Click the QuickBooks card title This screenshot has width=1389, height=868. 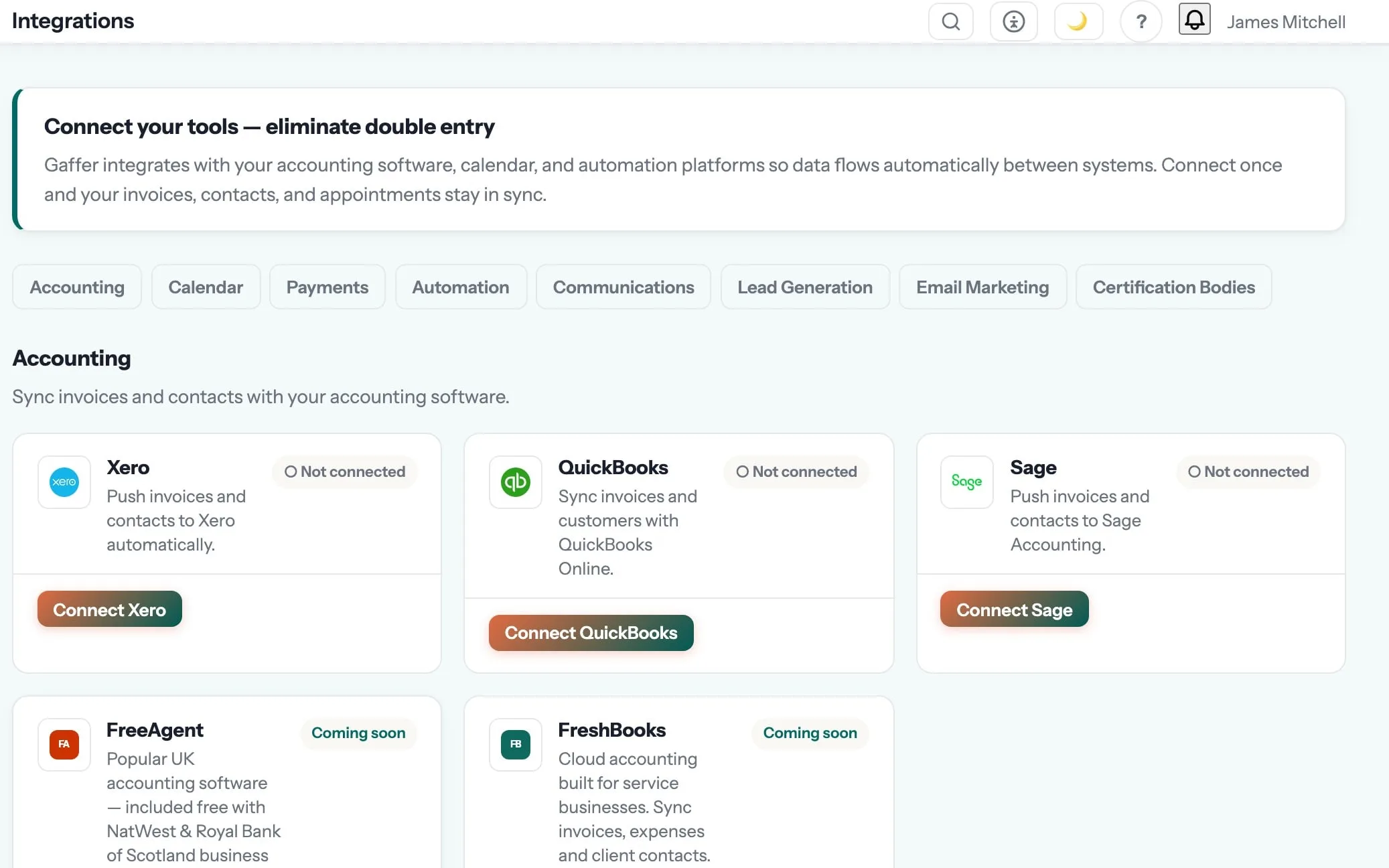point(613,467)
